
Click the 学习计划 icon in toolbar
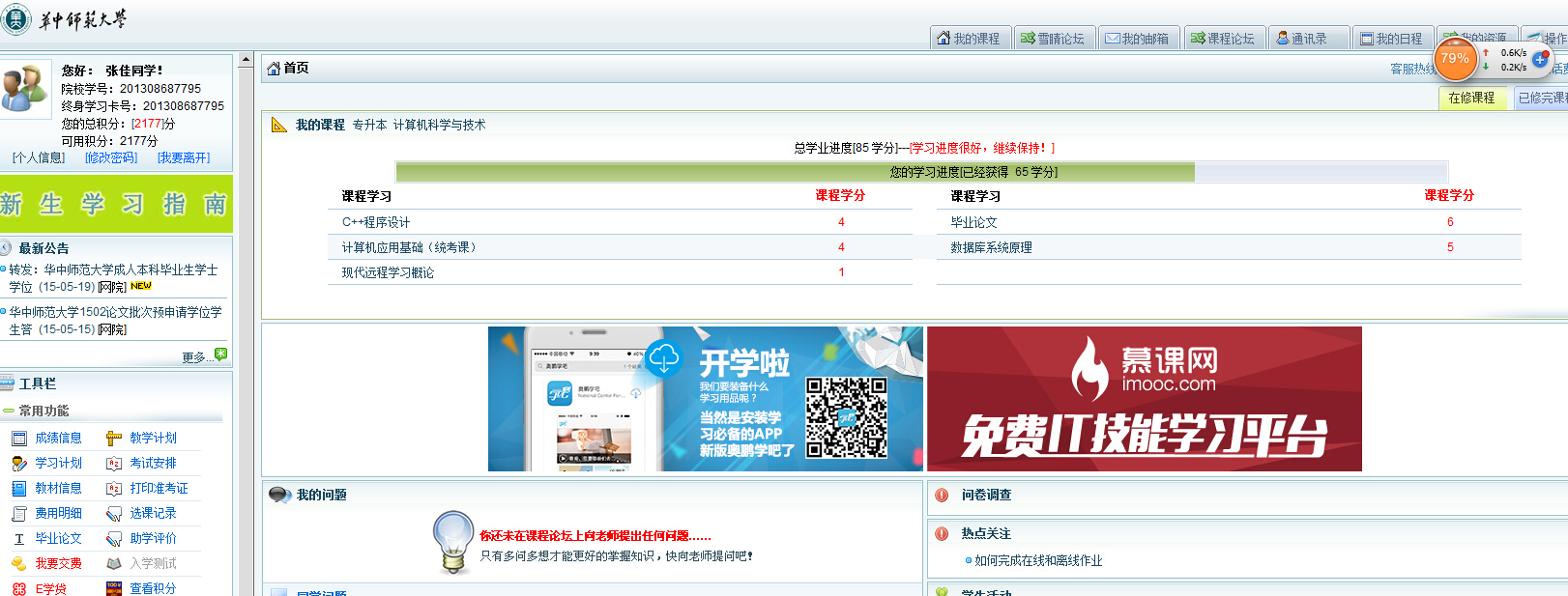[18, 464]
